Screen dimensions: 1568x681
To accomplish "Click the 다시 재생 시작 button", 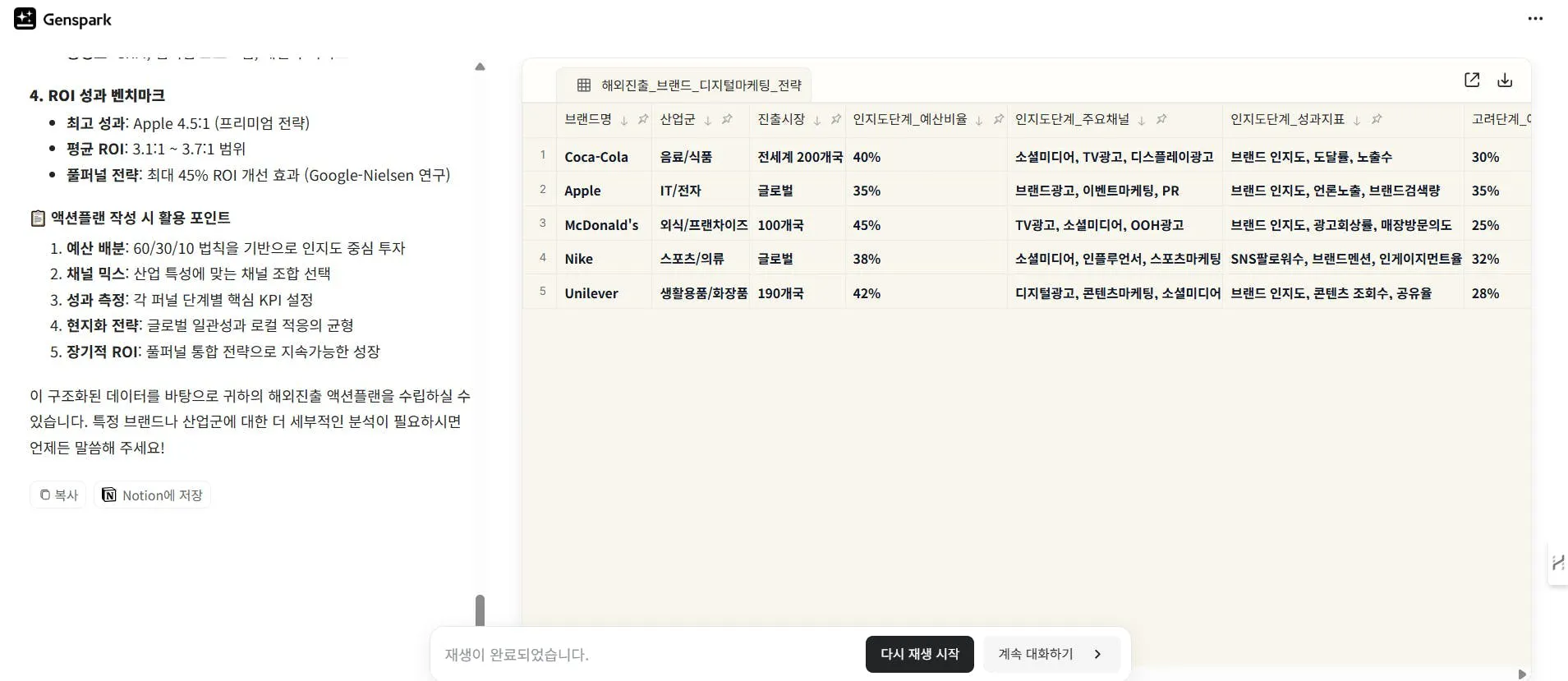I will (920, 654).
